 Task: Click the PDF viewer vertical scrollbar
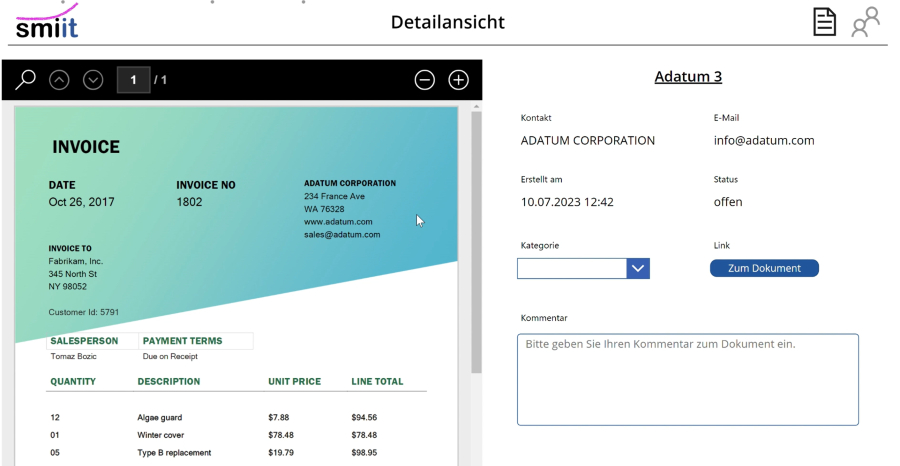(x=476, y=240)
